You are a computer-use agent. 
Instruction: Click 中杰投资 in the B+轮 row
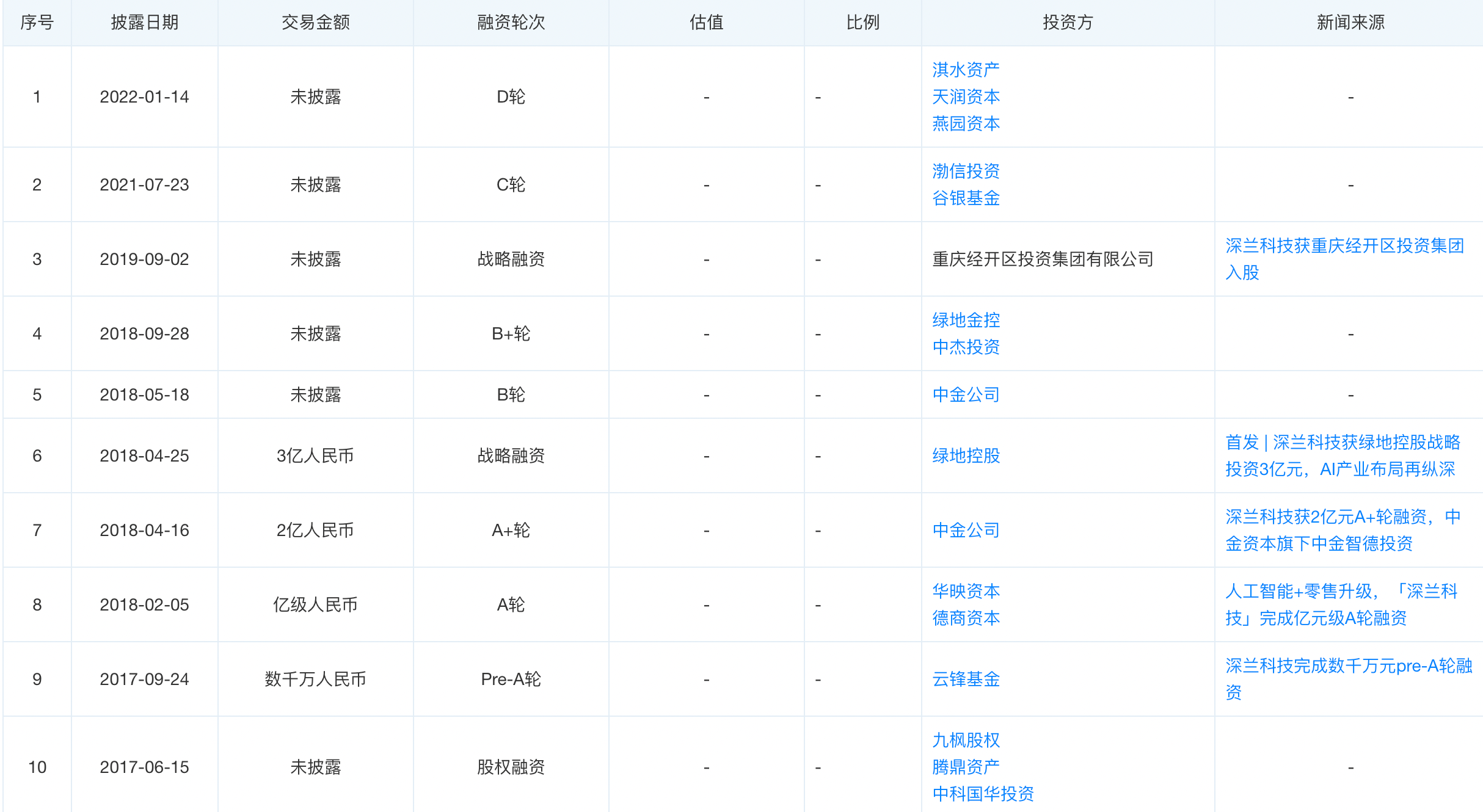pos(965,347)
